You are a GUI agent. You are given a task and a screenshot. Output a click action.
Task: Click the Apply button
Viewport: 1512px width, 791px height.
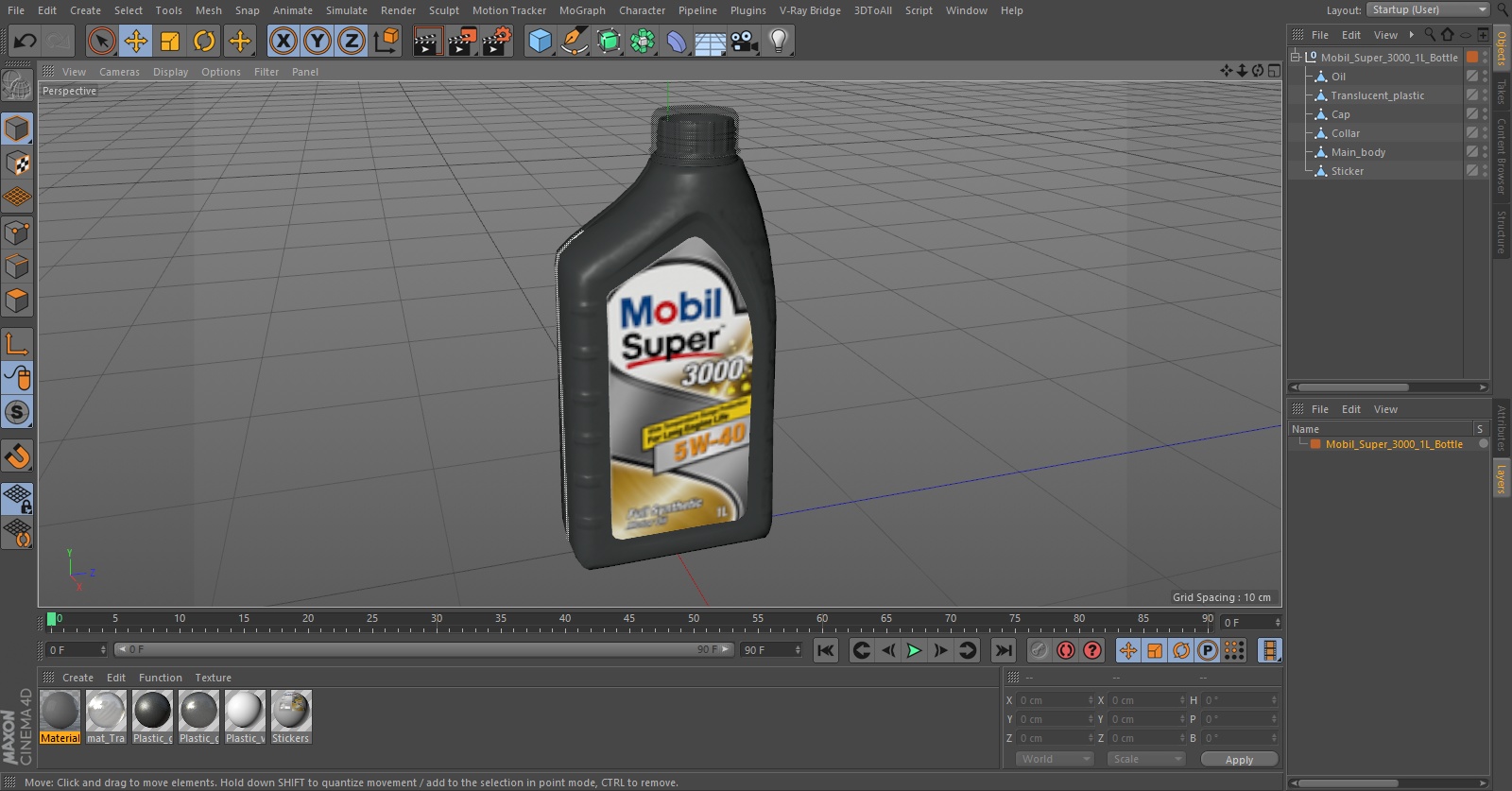pos(1239,759)
